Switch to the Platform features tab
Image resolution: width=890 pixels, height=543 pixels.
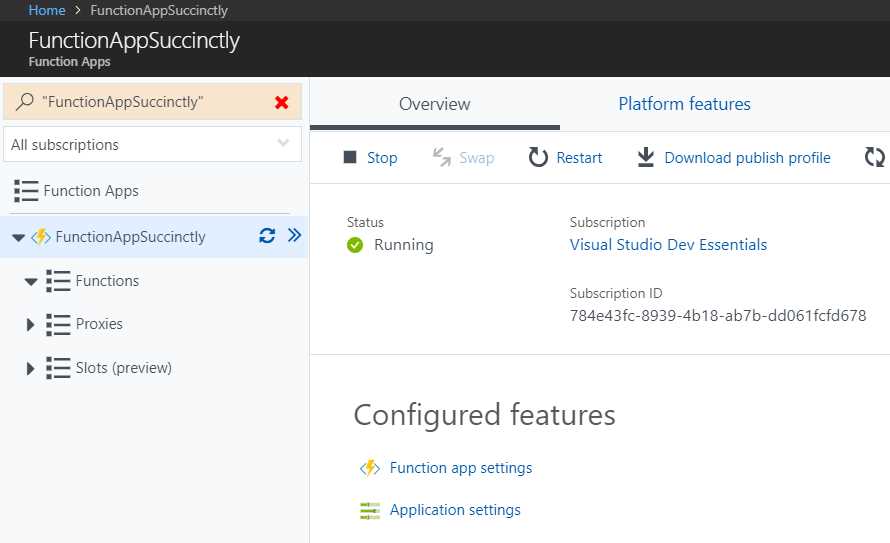coord(685,104)
